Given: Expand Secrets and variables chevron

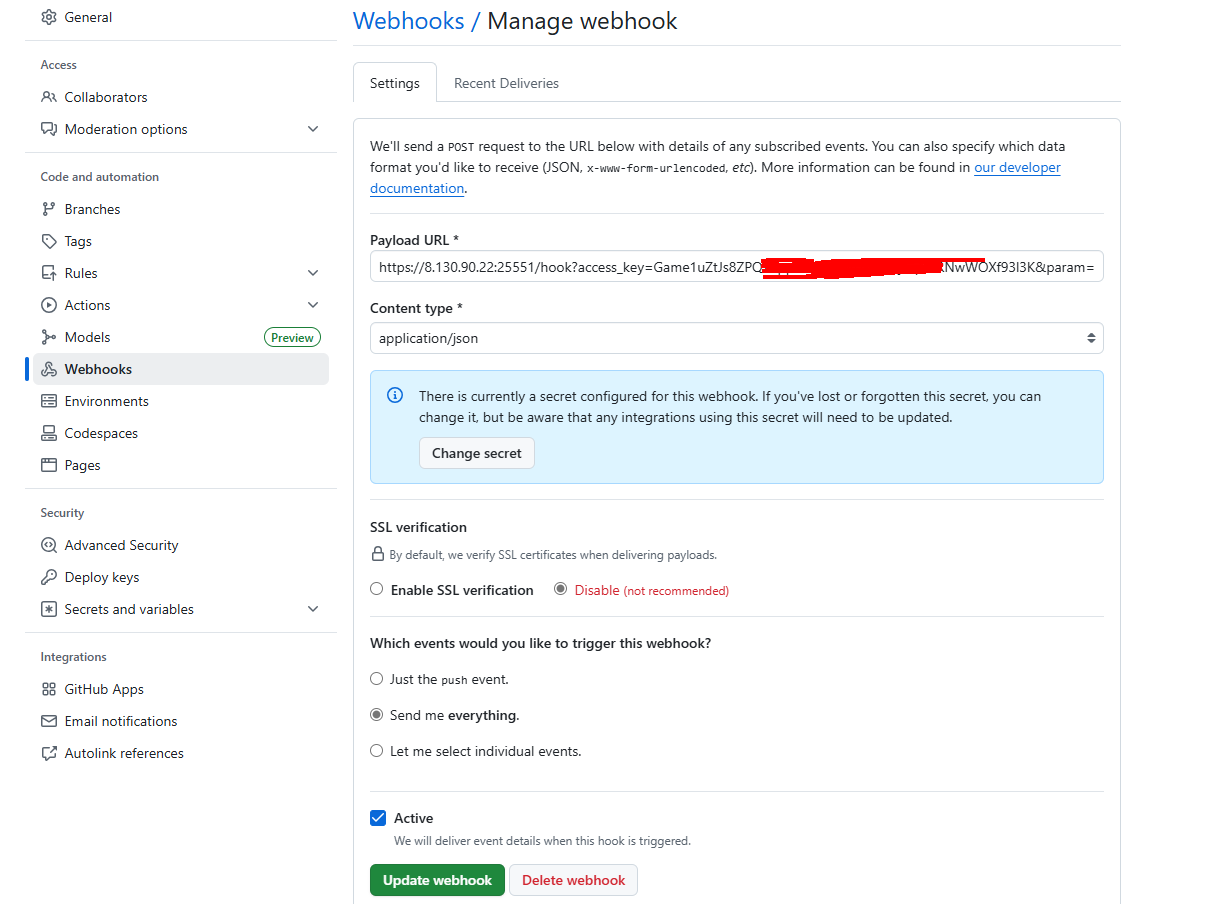Looking at the screenshot, I should click(313, 609).
